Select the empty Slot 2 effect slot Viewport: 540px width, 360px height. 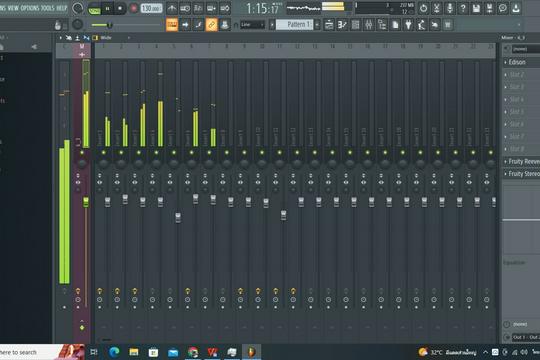521,74
